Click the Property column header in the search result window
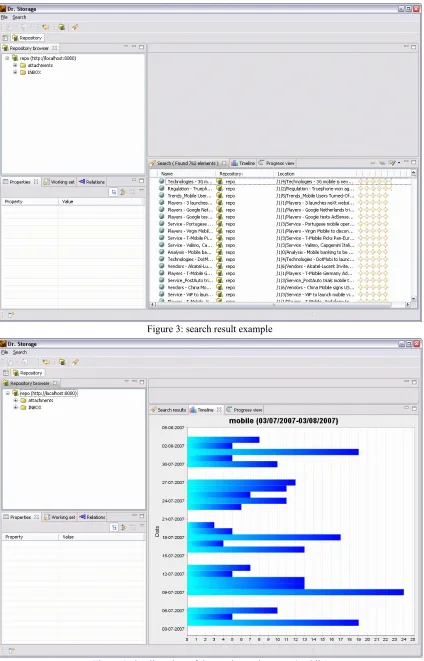The height and width of the screenshot is (661, 424). (x=30, y=202)
